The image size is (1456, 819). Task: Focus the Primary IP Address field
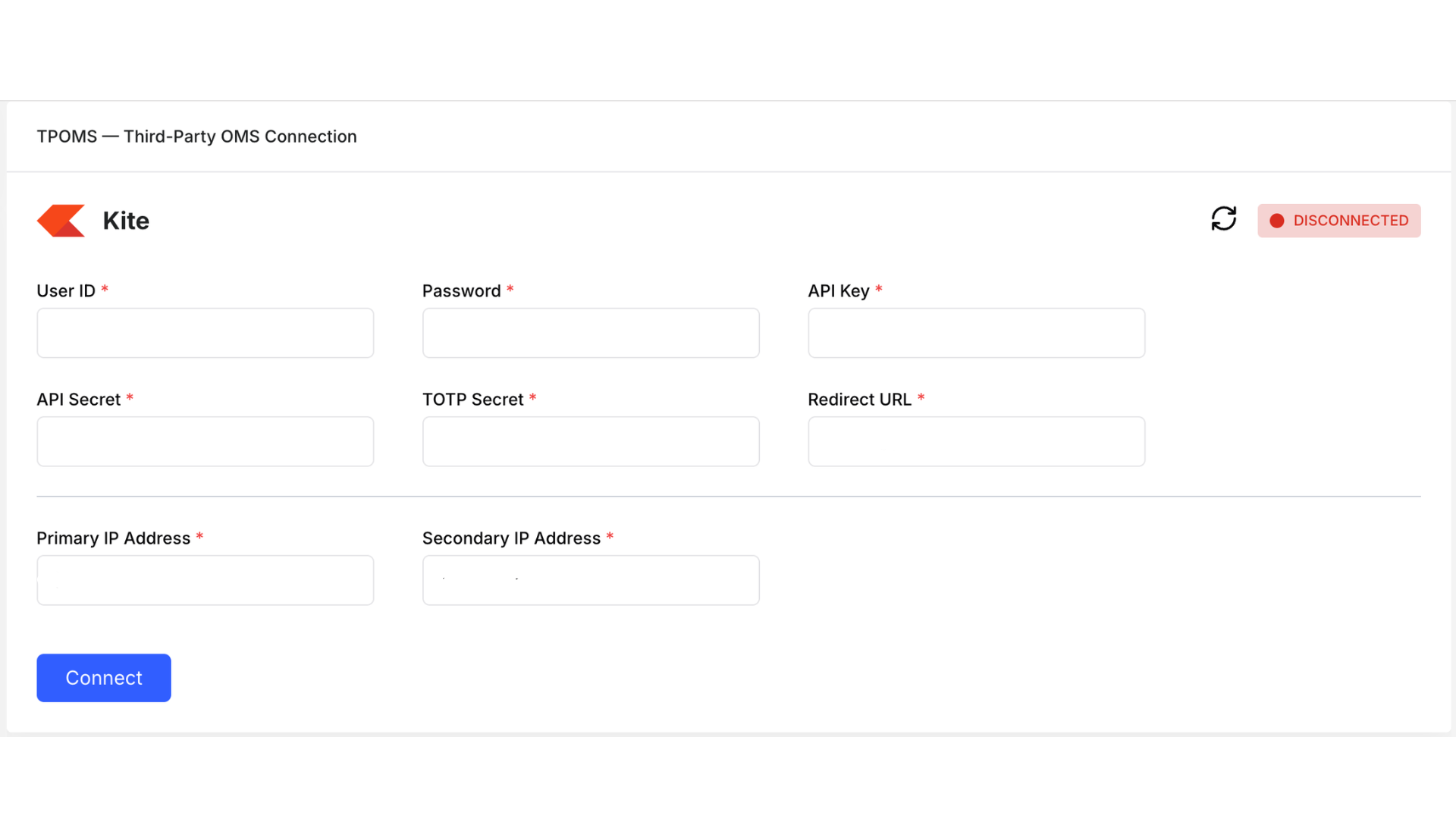(206, 580)
